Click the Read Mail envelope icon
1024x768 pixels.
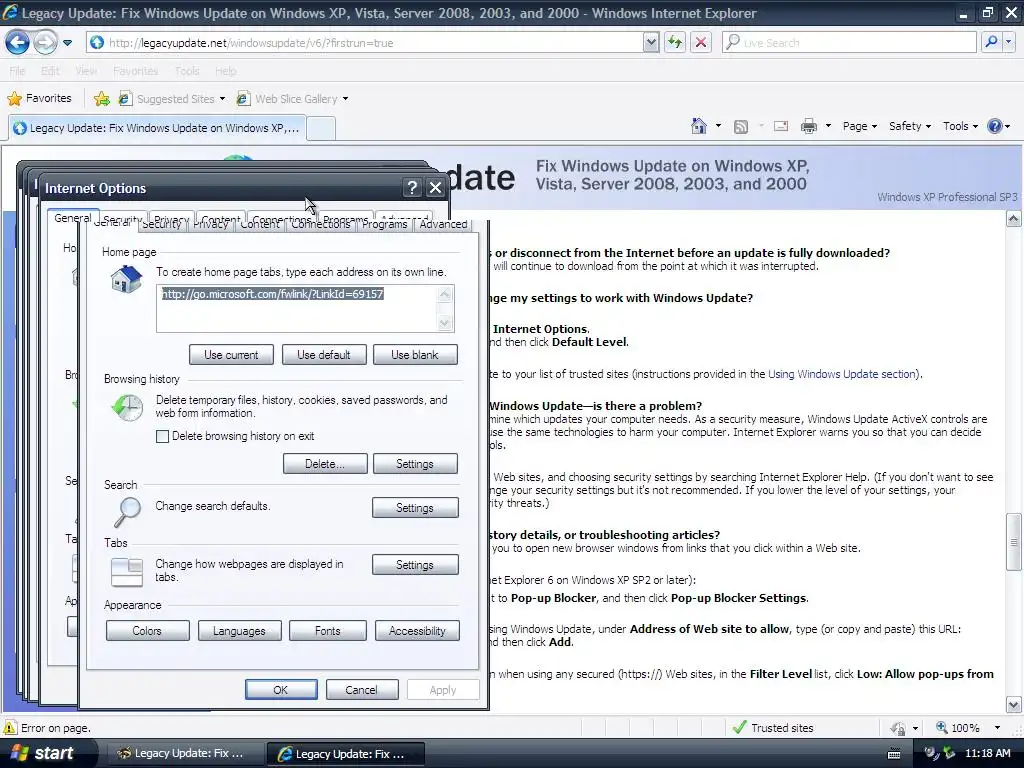click(x=781, y=126)
